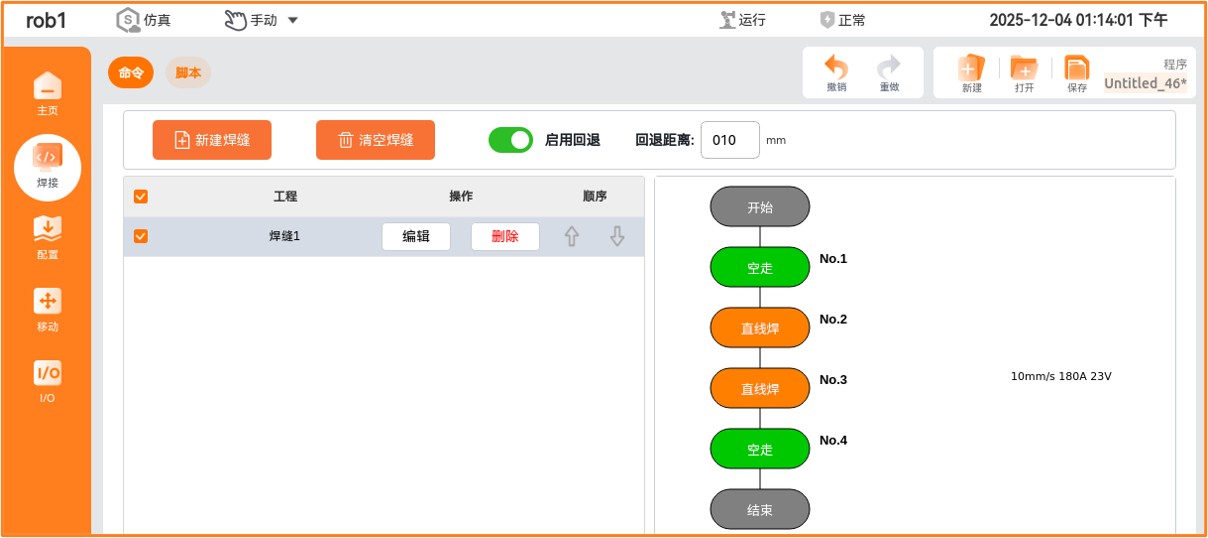The width and height of the screenshot is (1208, 538).
Task: Click the 回退距离 input field
Action: pyautogui.click(x=729, y=140)
